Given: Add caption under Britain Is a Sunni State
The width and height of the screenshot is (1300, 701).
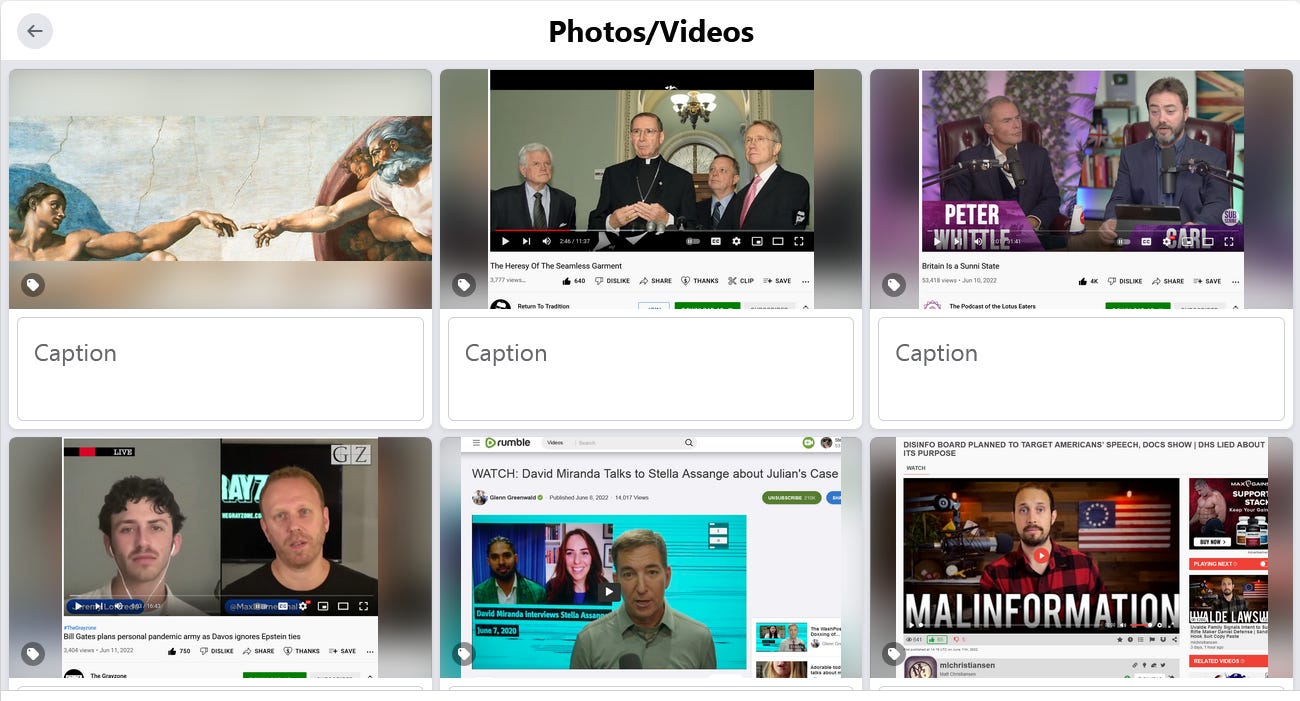Looking at the screenshot, I should coord(1081,369).
